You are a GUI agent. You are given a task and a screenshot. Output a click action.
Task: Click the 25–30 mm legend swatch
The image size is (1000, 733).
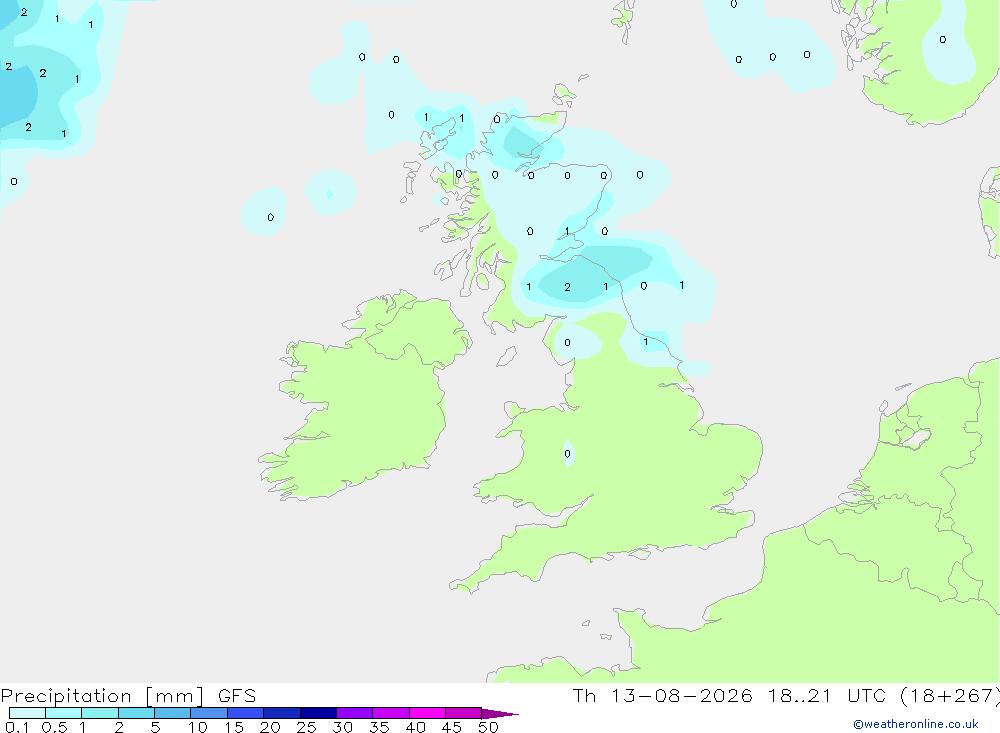318,713
